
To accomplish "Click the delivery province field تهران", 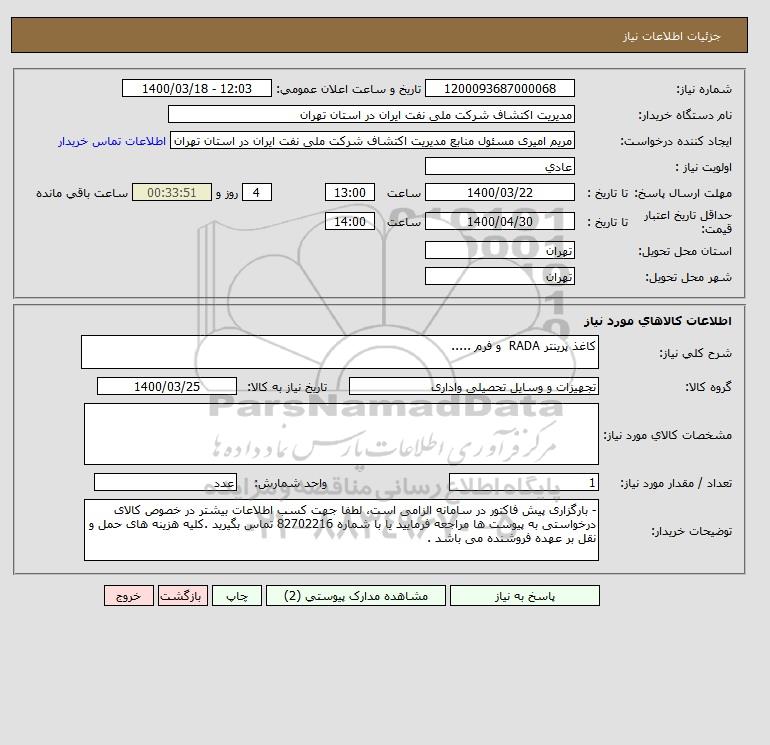I will [x=499, y=250].
